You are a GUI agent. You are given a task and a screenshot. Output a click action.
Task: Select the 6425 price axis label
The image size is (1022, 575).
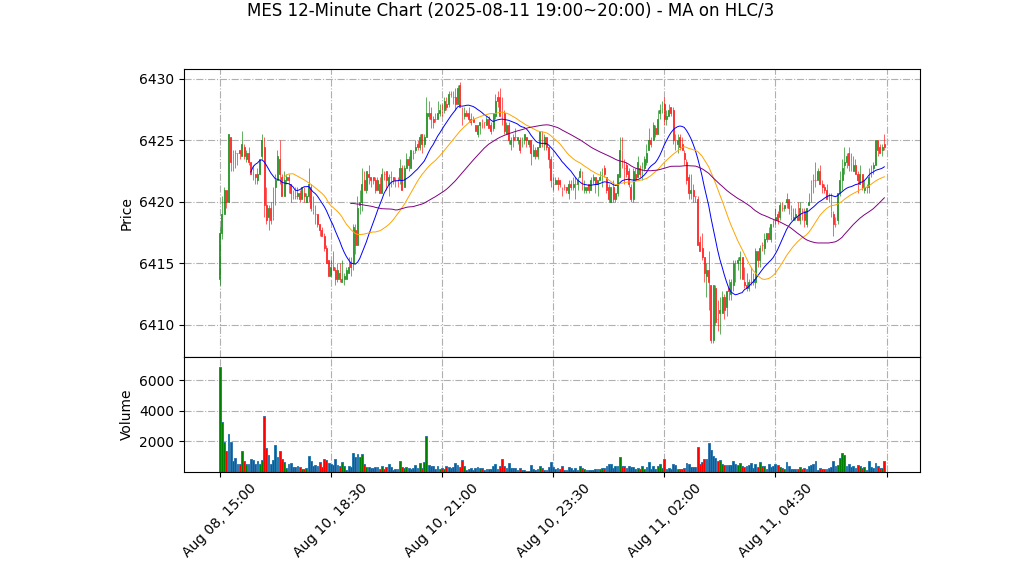[x=156, y=141]
